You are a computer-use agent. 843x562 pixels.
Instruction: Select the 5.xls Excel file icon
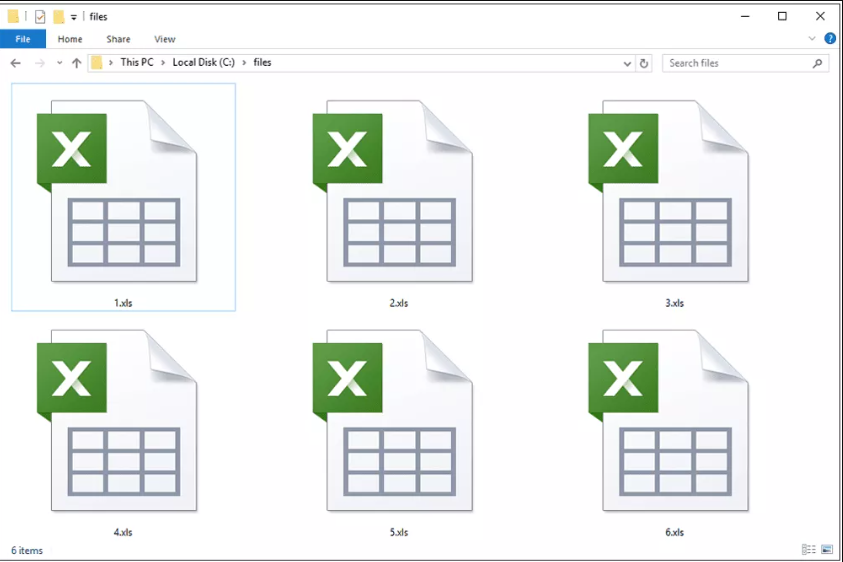click(393, 421)
